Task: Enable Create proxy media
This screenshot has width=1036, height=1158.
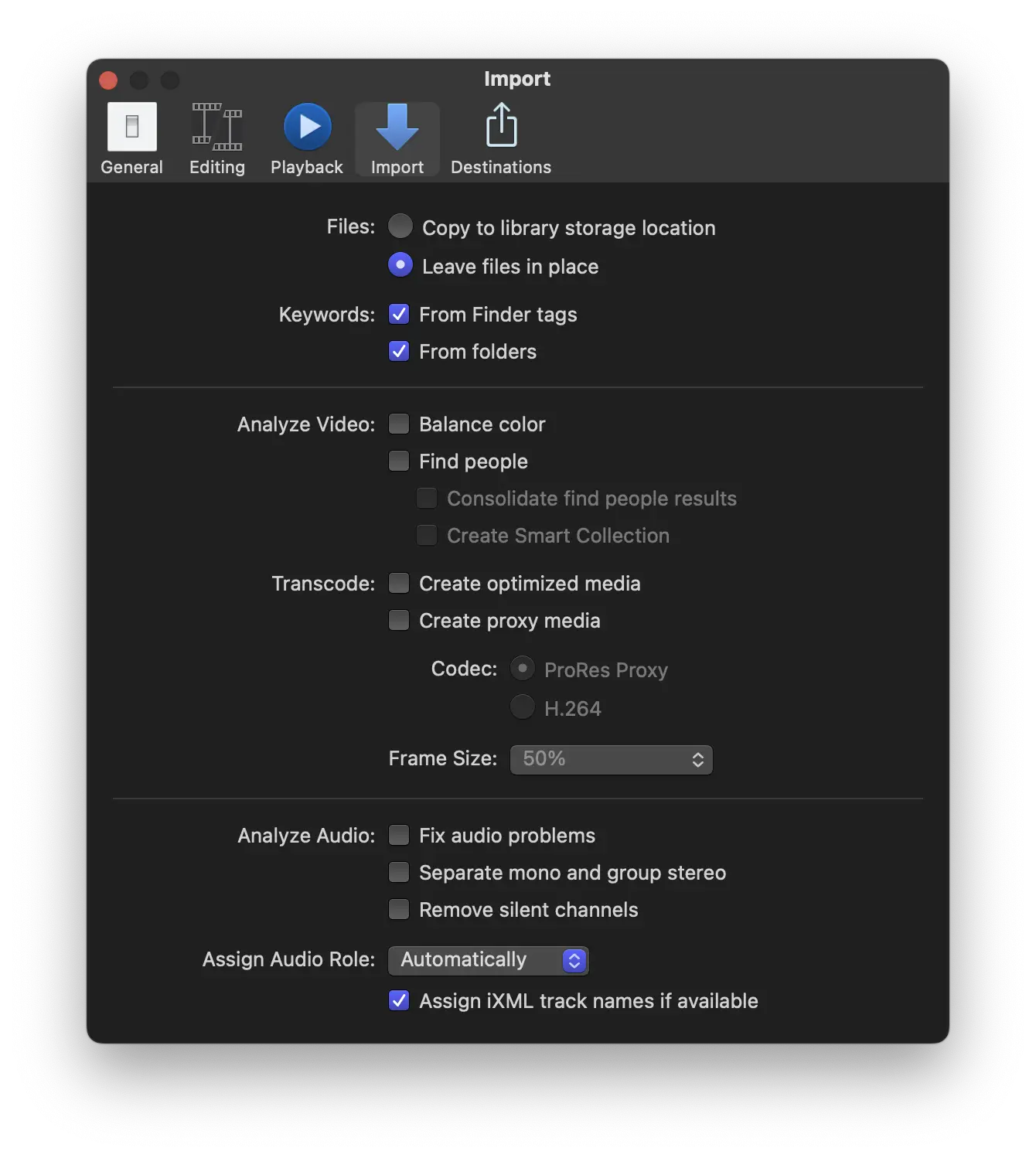Action: click(x=399, y=620)
